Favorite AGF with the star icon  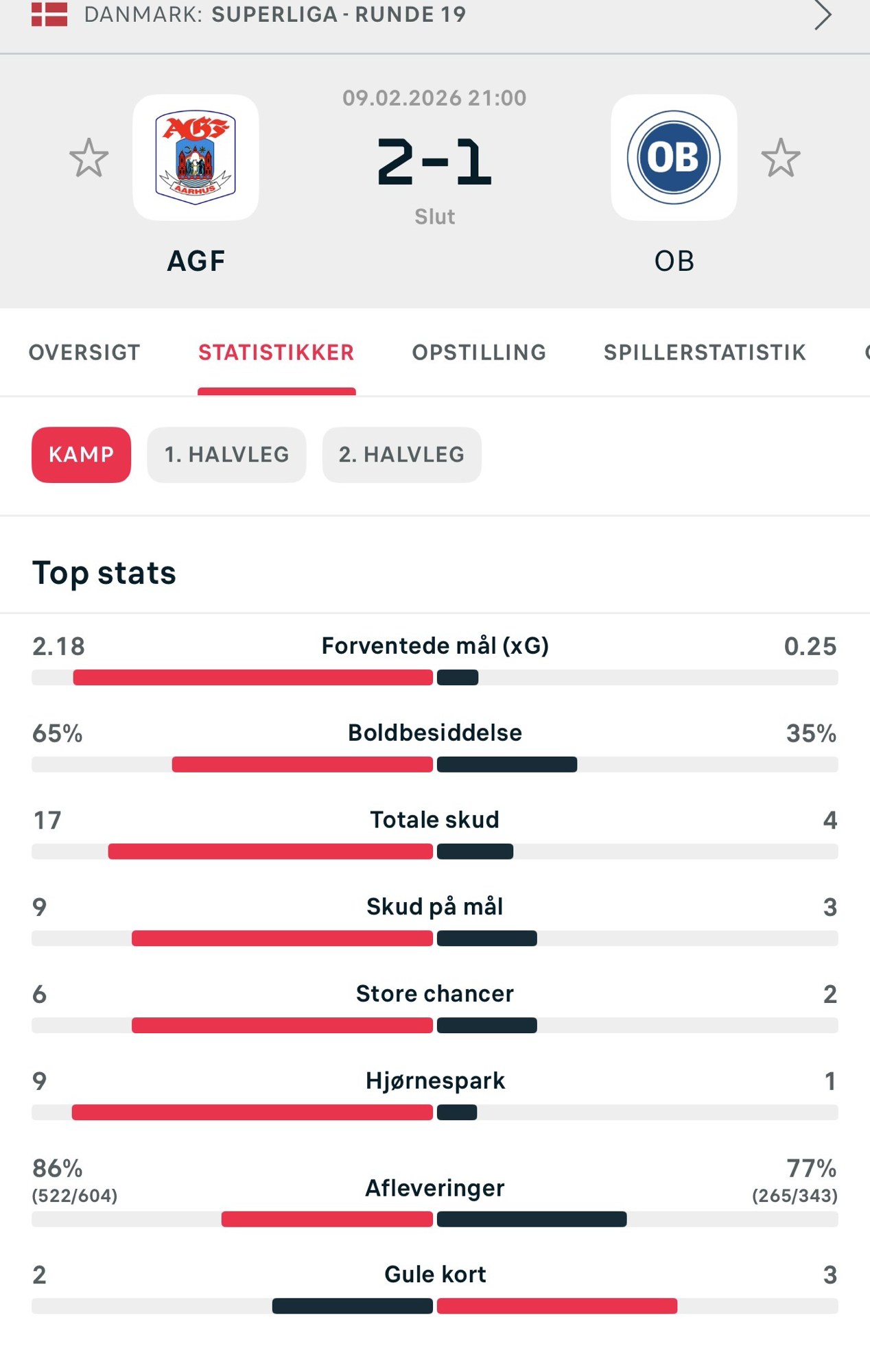coord(89,158)
